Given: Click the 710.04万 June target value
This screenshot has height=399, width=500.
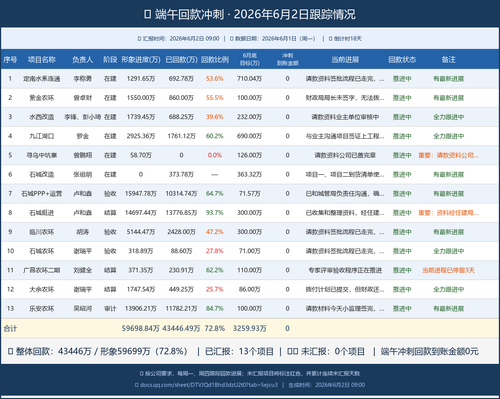Looking at the screenshot, I should [x=250, y=79].
